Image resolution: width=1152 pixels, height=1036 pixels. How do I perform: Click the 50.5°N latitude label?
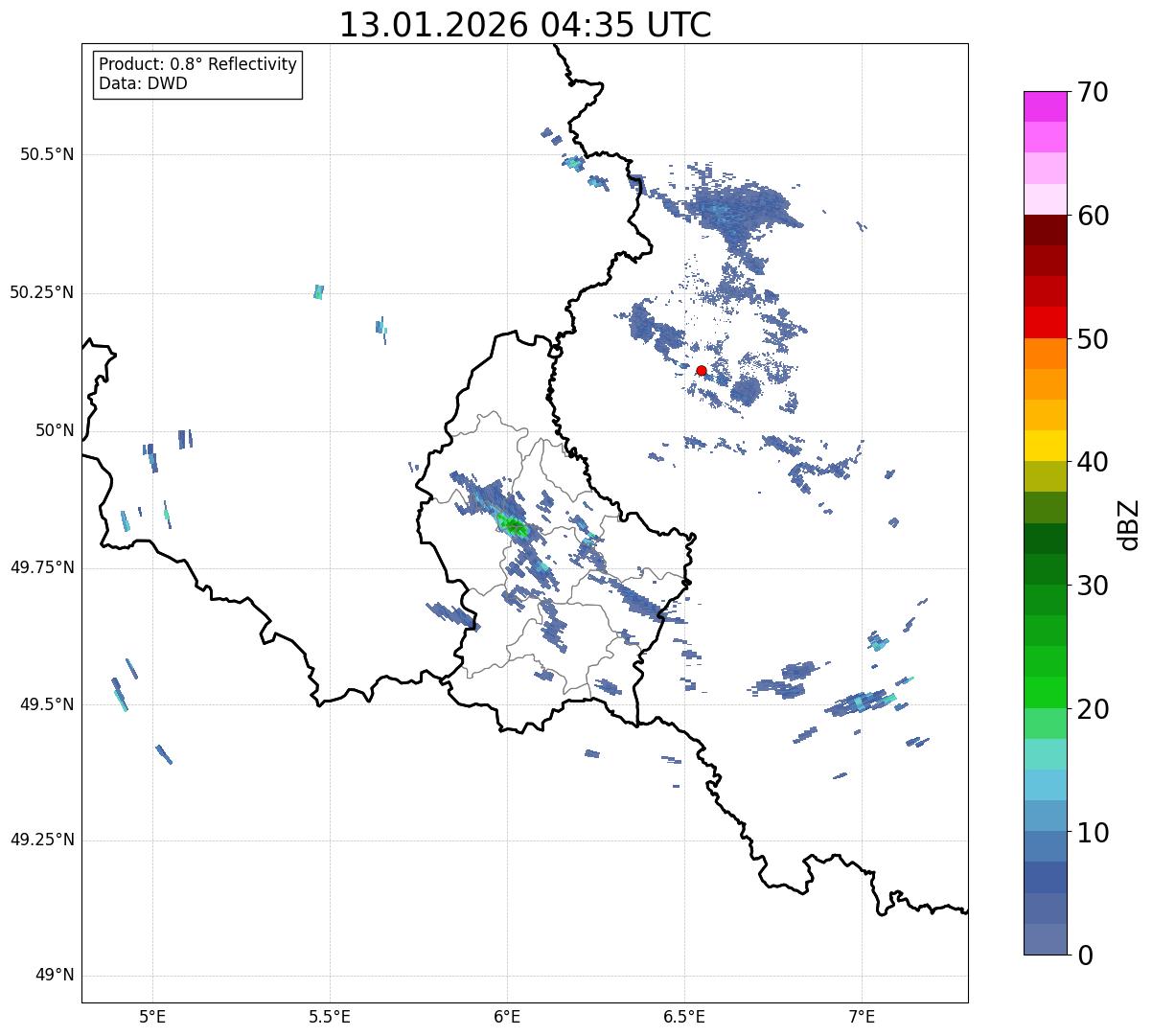[47, 154]
